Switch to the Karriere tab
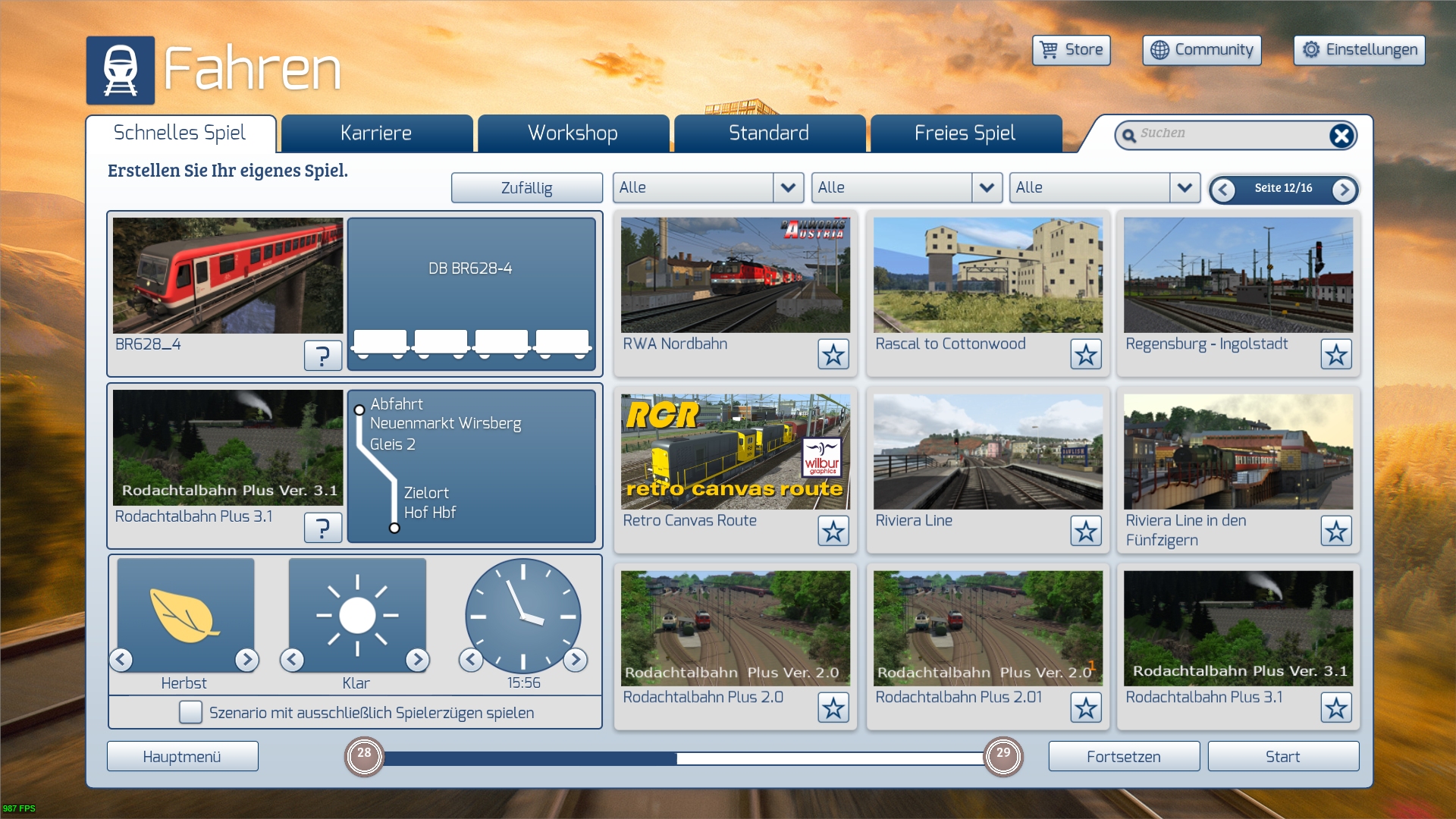Viewport: 1456px width, 819px height. pyautogui.click(x=376, y=133)
